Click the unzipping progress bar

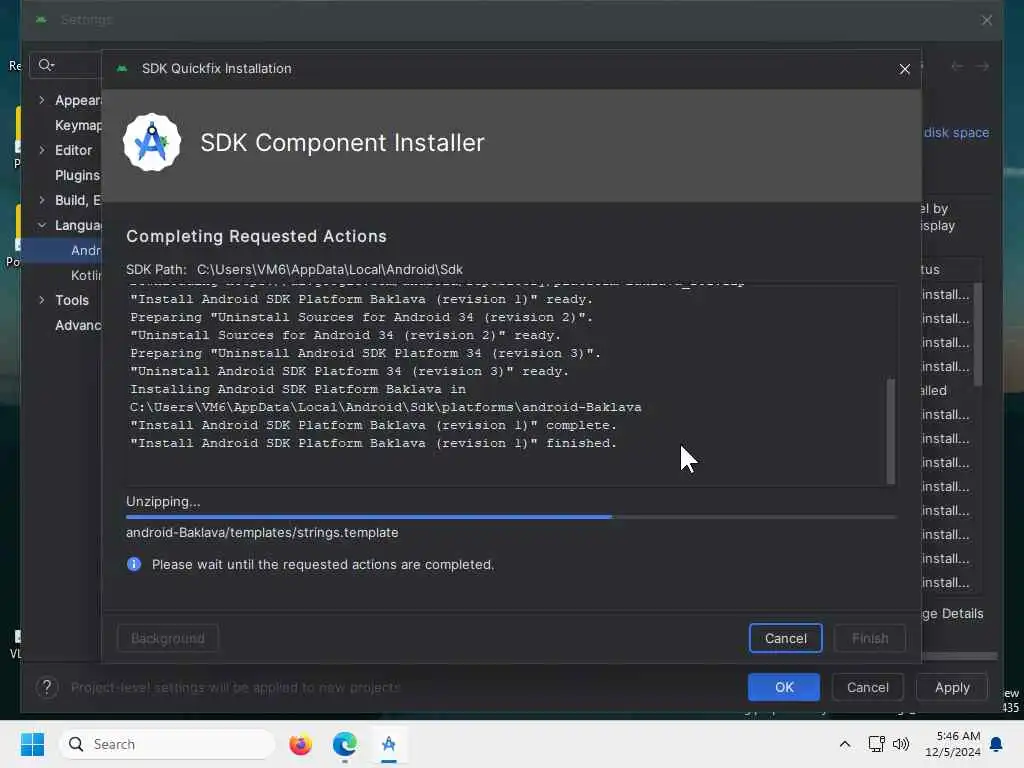coord(511,517)
